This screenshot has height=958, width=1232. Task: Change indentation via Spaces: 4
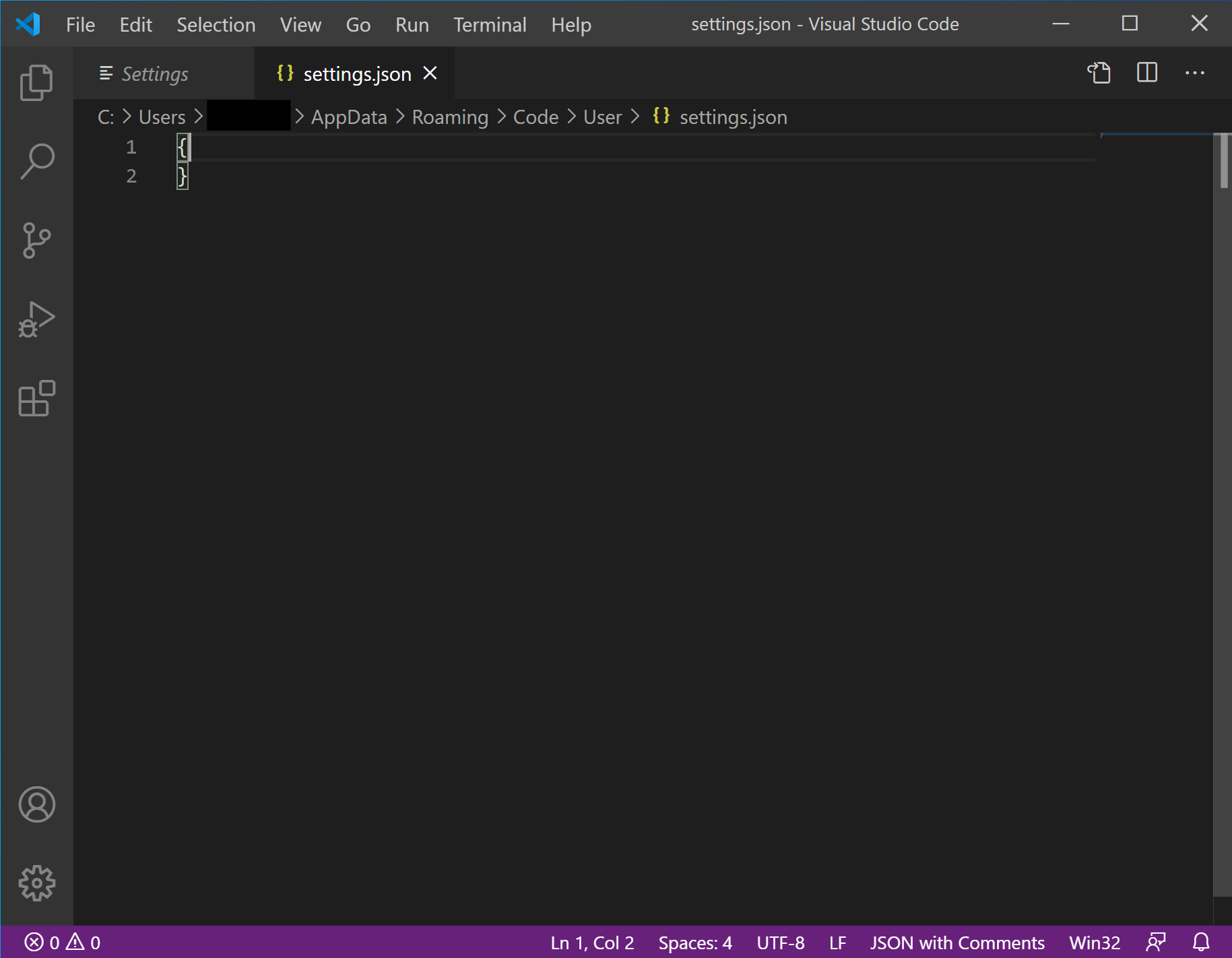click(695, 943)
